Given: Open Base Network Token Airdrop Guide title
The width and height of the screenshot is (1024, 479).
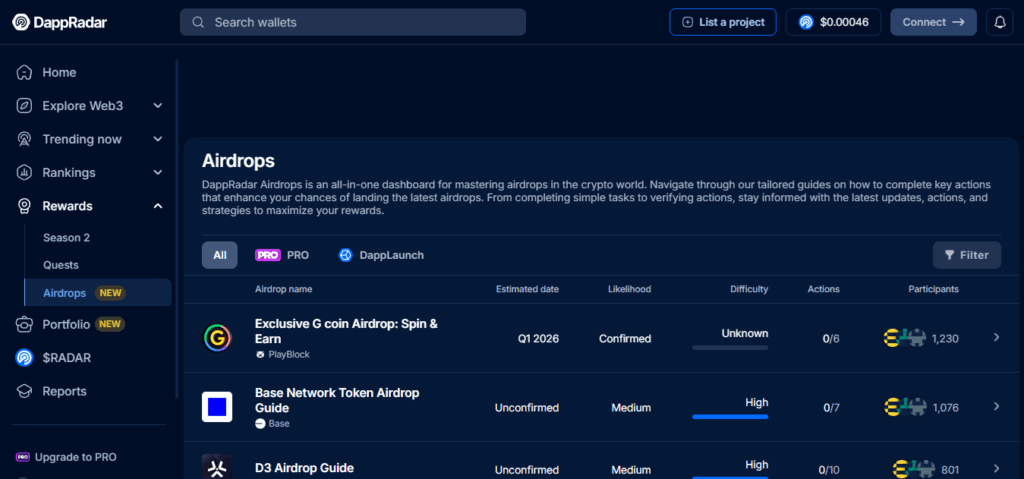Looking at the screenshot, I should [337, 400].
